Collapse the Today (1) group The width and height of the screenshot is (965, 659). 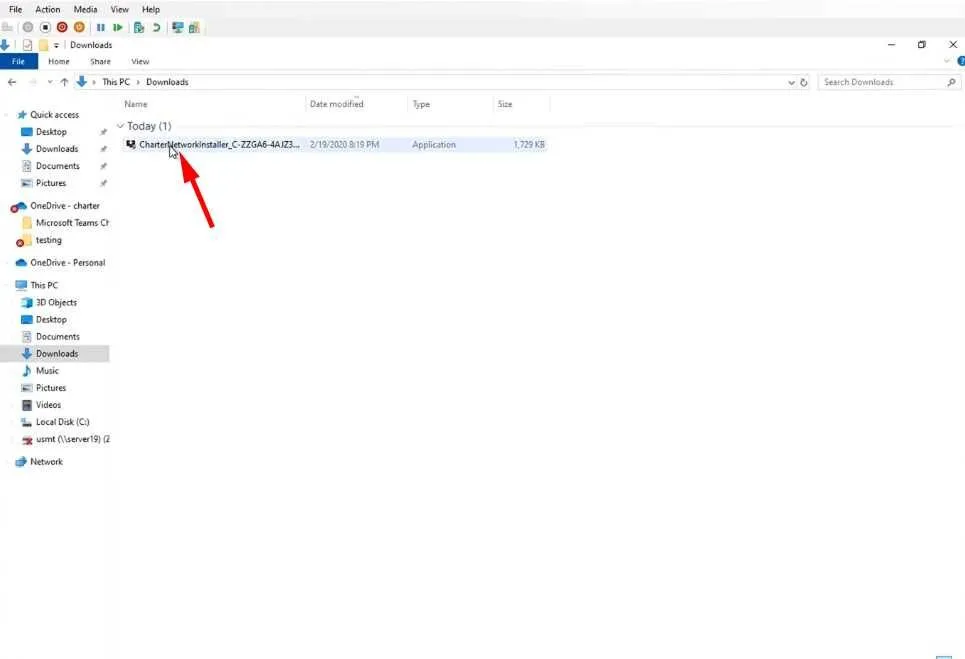pos(121,126)
